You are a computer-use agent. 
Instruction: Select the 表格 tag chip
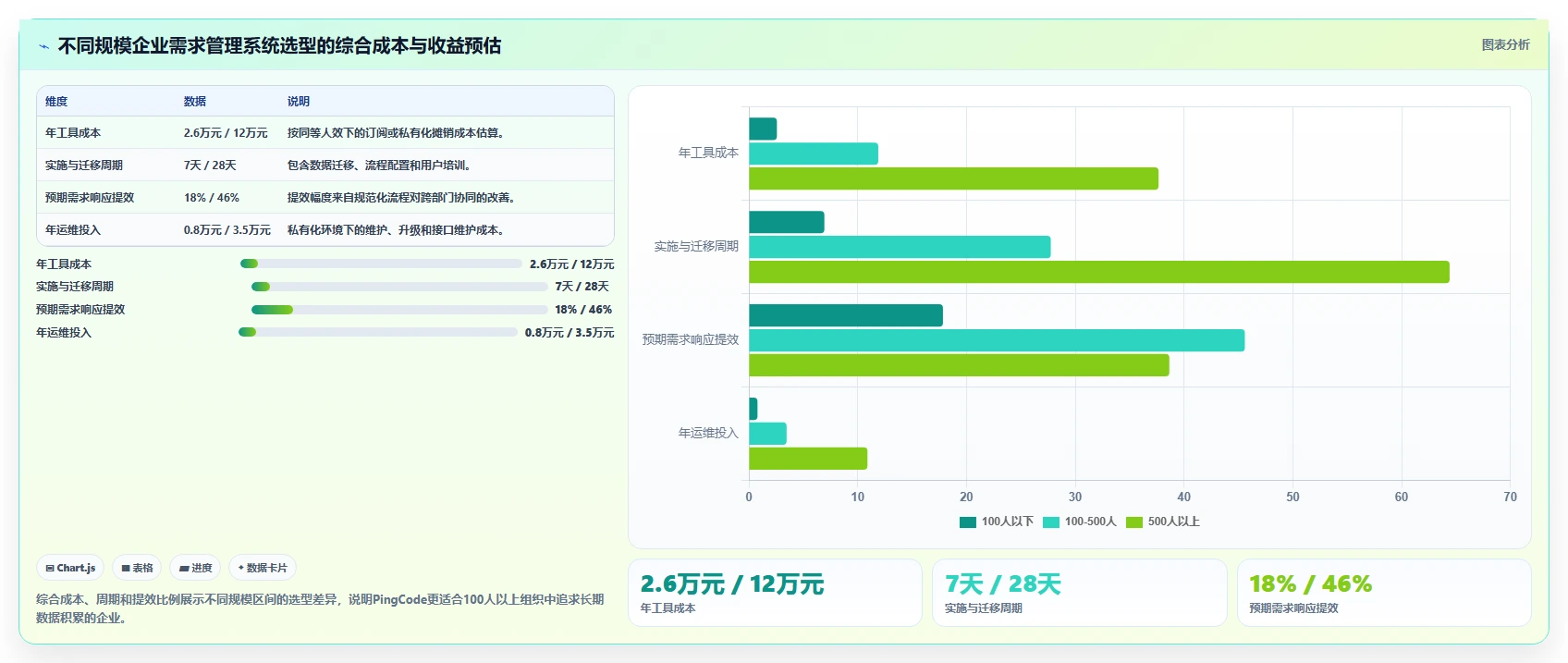137,568
